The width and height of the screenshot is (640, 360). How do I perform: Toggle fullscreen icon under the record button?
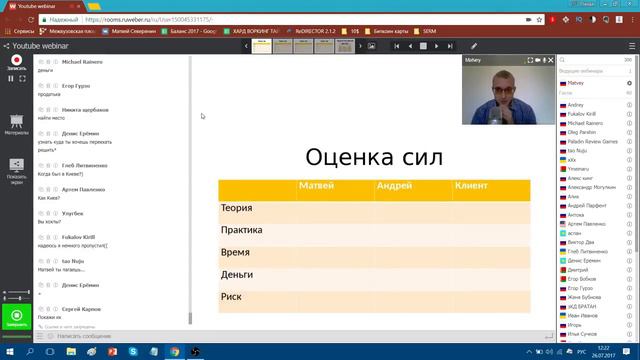22,78
